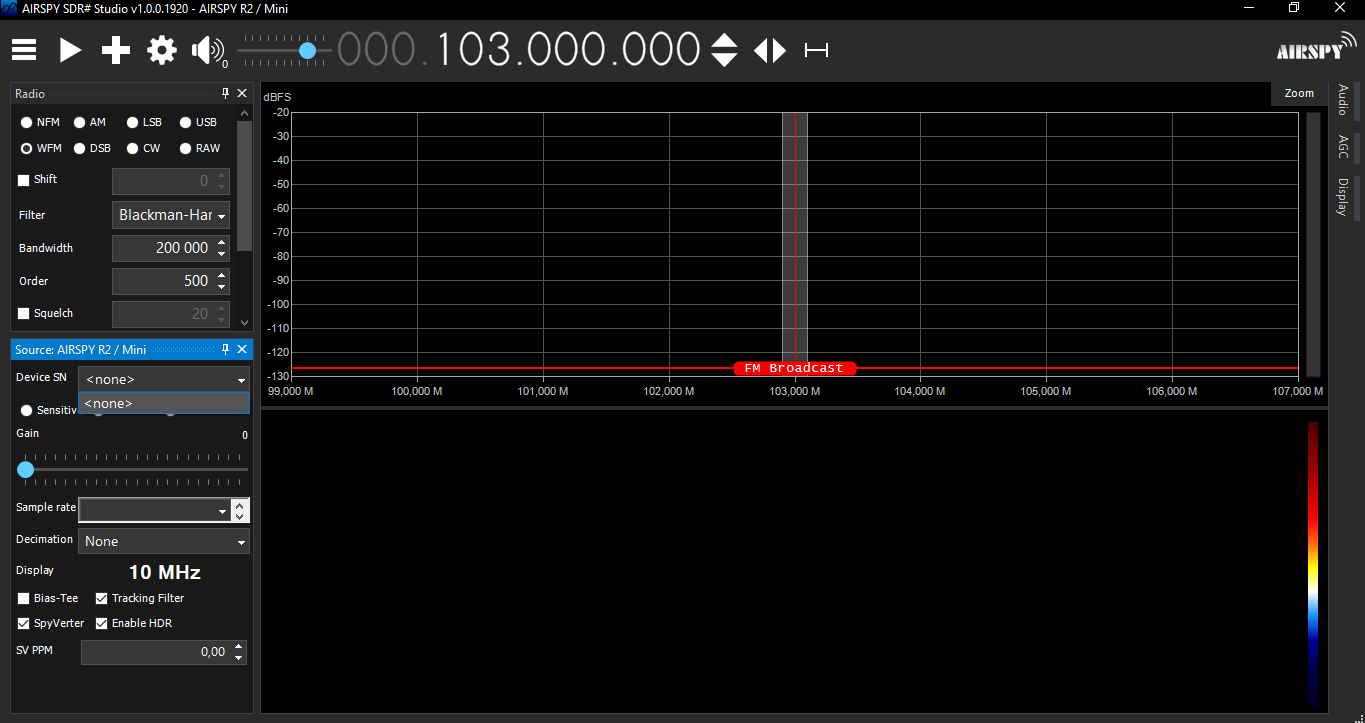Click the Radio panel scrollbar

[x=244, y=186]
